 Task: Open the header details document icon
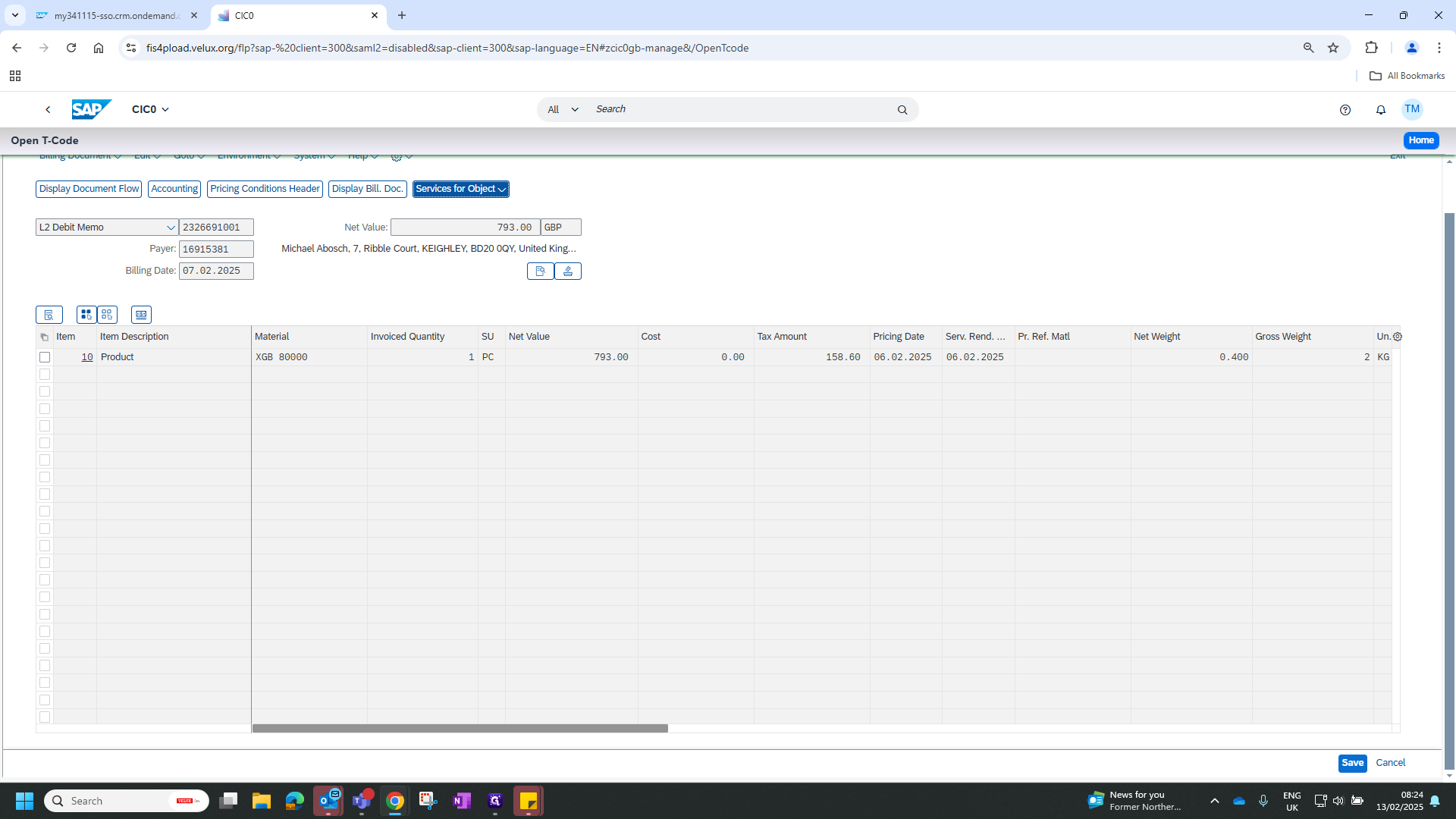[x=540, y=271]
